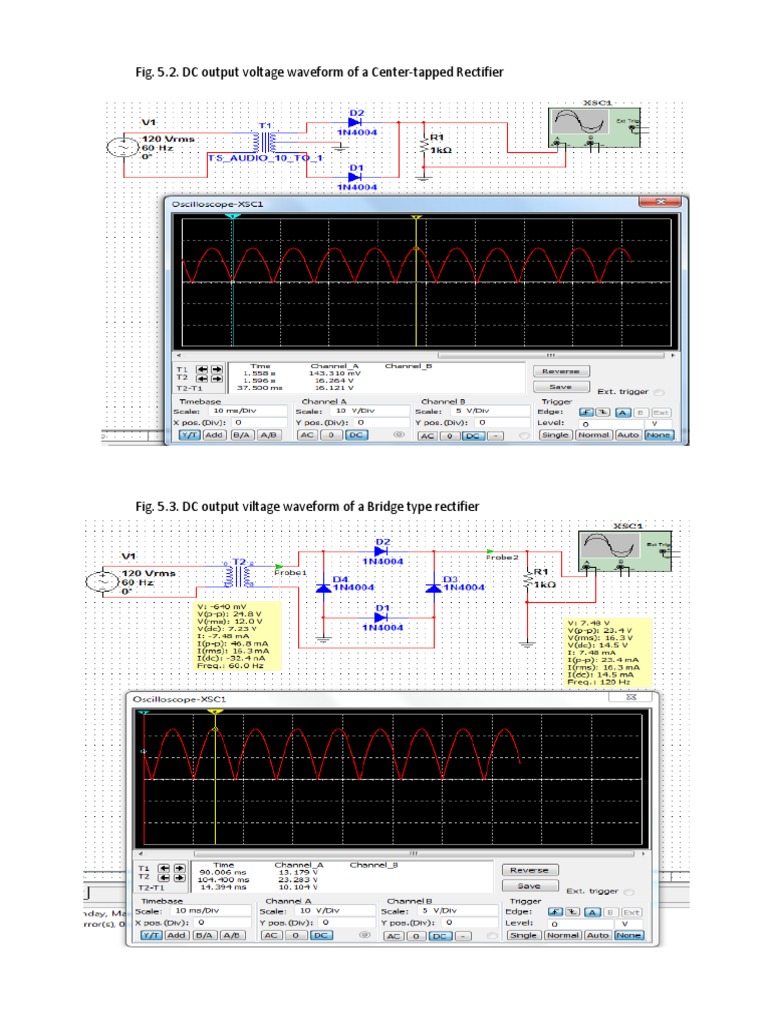Screen dimensions: 768x1024
Task: Select V1 AC source in center-tapped circuit
Action: tap(121, 148)
